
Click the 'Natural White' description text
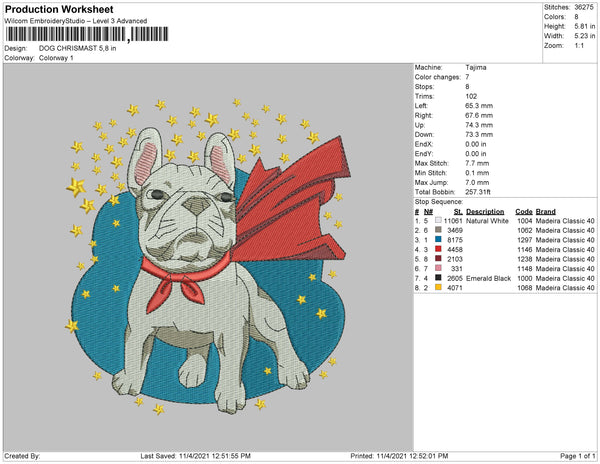pos(487,221)
